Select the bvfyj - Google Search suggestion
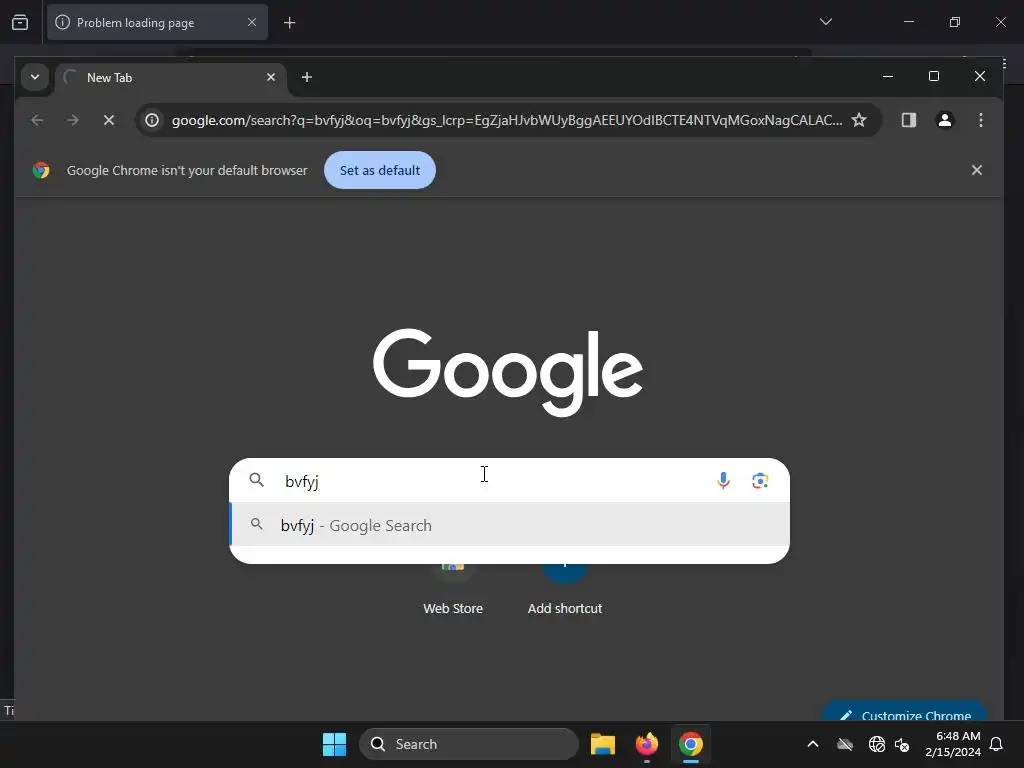This screenshot has height=768, width=1024. [x=509, y=525]
